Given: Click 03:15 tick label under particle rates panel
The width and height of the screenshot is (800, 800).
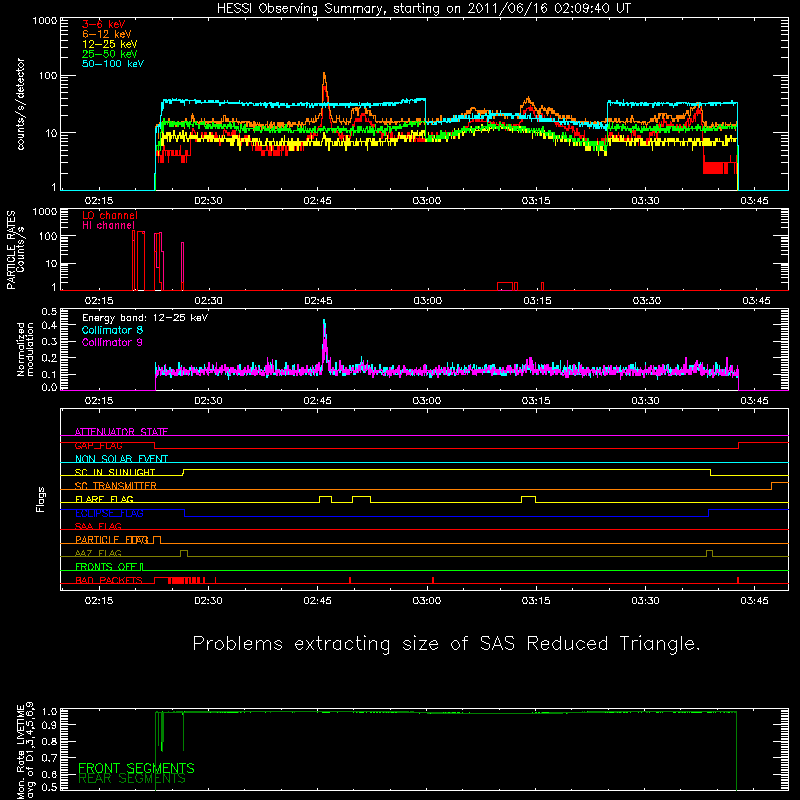Looking at the screenshot, I should pyautogui.click(x=537, y=301).
